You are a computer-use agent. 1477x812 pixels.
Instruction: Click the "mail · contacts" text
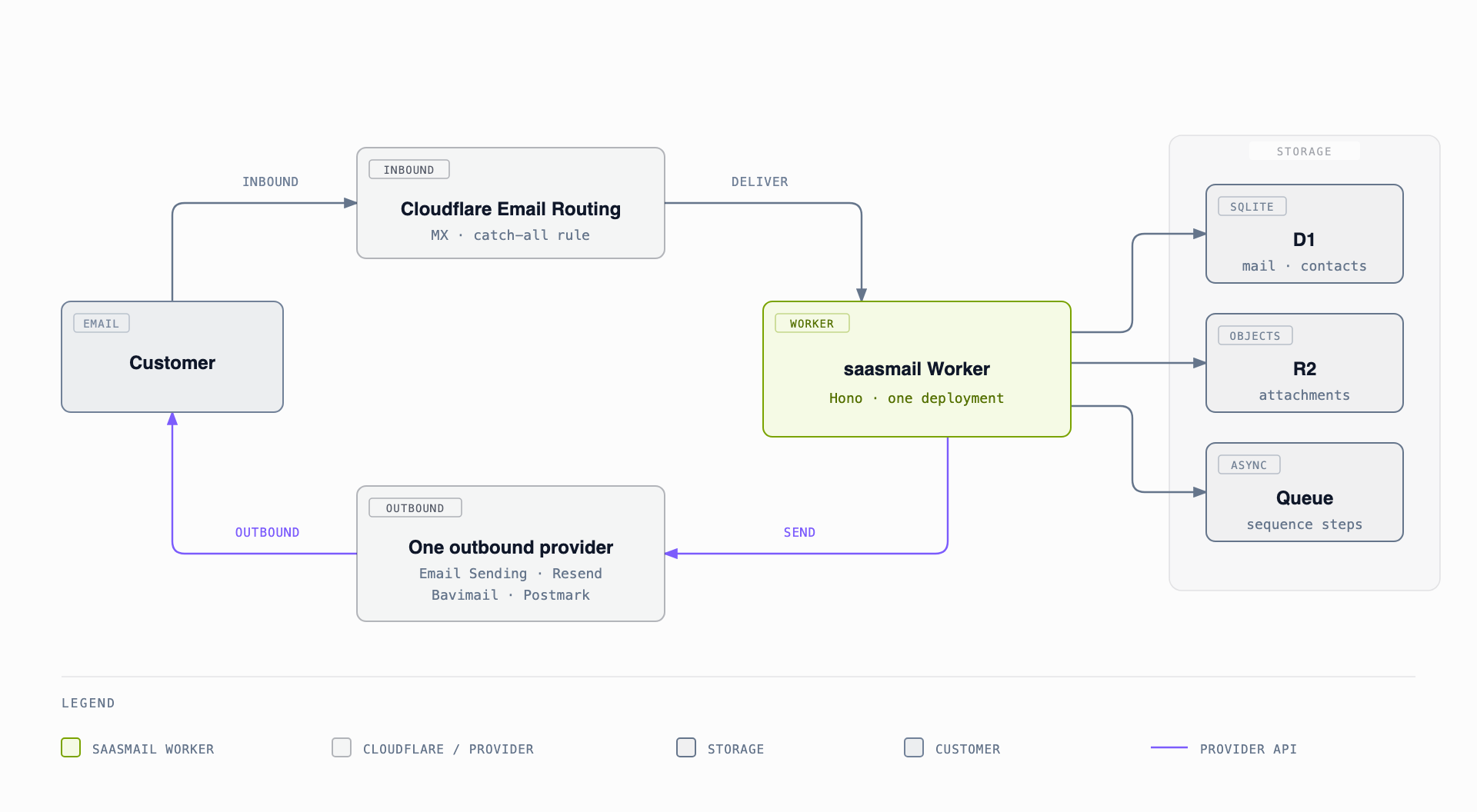pos(1304,266)
